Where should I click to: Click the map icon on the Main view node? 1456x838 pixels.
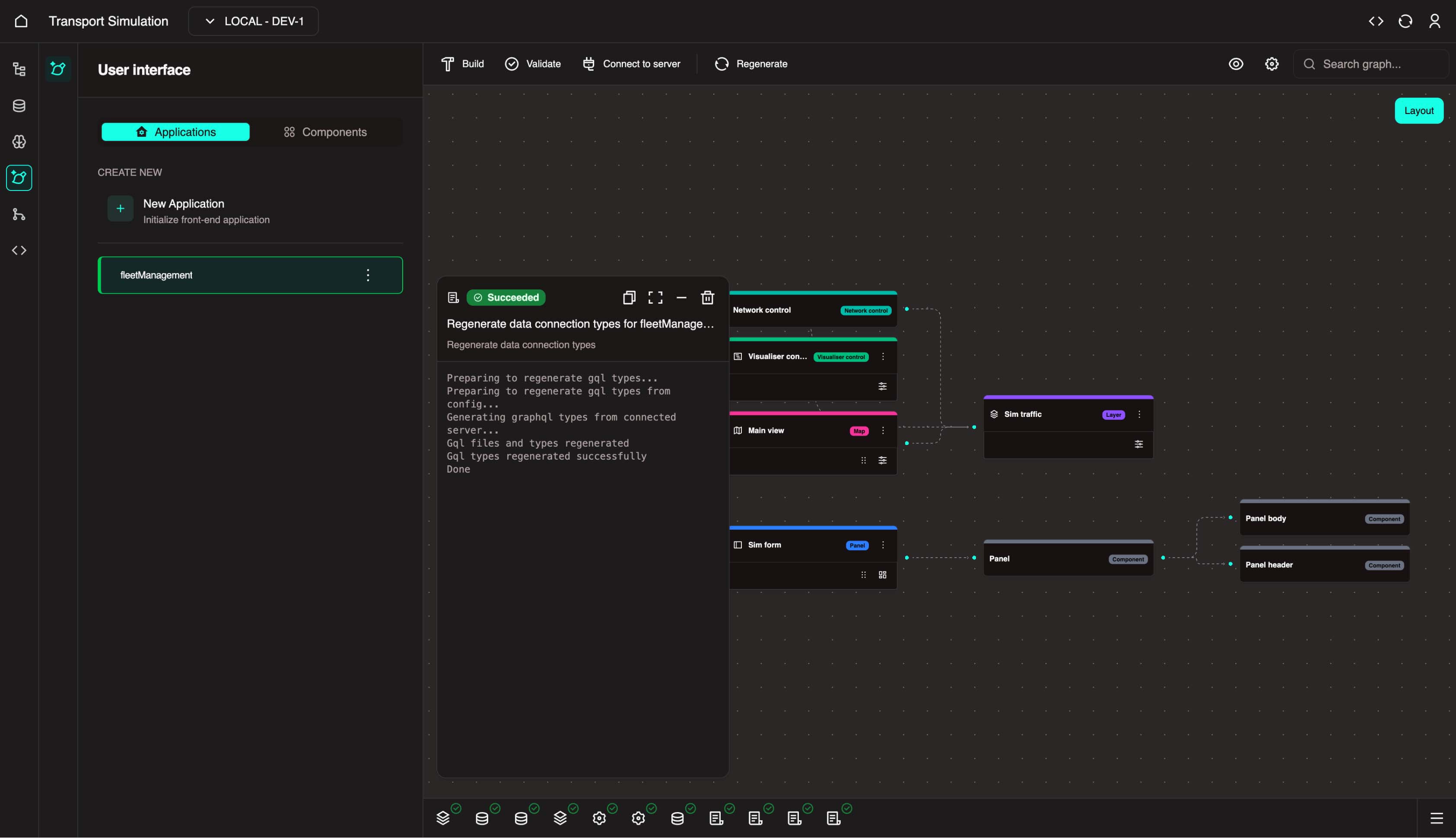[738, 431]
